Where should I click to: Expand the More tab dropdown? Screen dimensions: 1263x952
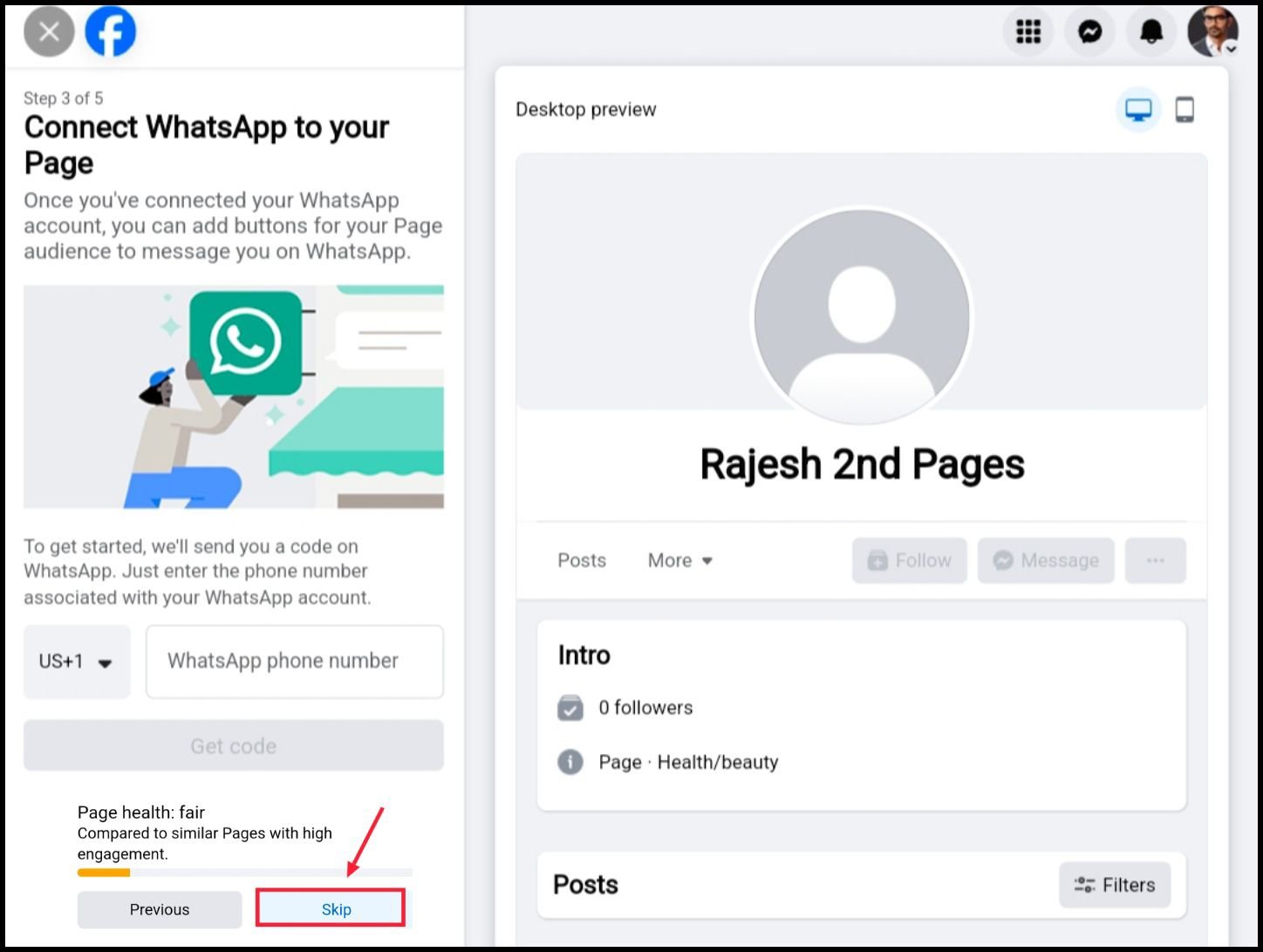click(x=680, y=561)
